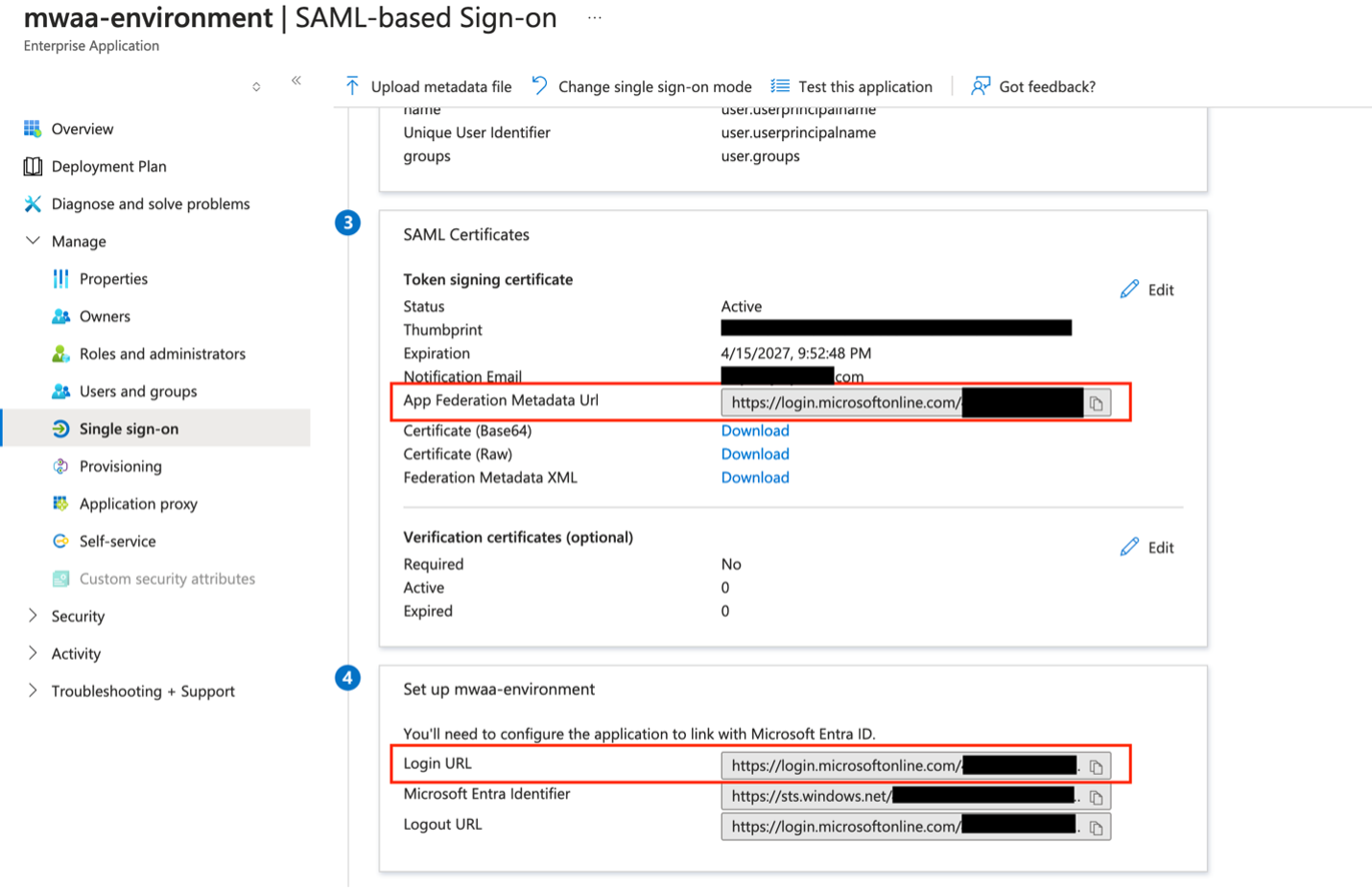Click the Application proxy icon
The height and width of the screenshot is (890, 1372).
pos(60,504)
